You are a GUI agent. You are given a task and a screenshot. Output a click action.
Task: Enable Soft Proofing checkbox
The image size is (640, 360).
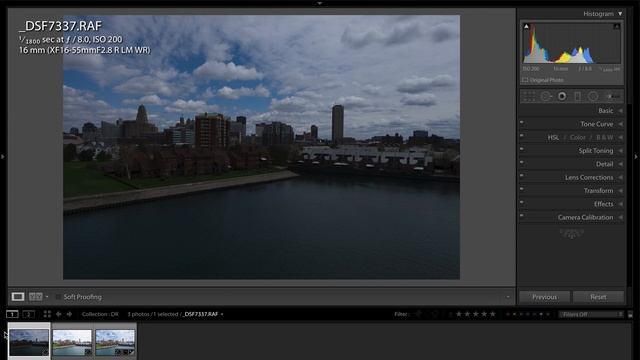point(58,297)
